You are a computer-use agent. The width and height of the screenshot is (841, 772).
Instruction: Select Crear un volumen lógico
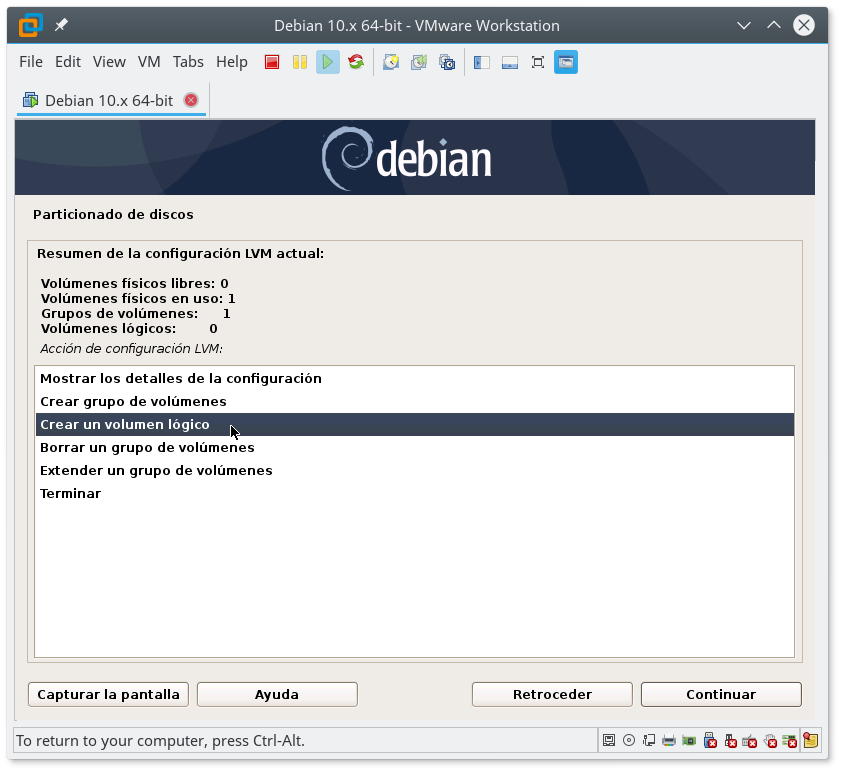click(x=415, y=425)
